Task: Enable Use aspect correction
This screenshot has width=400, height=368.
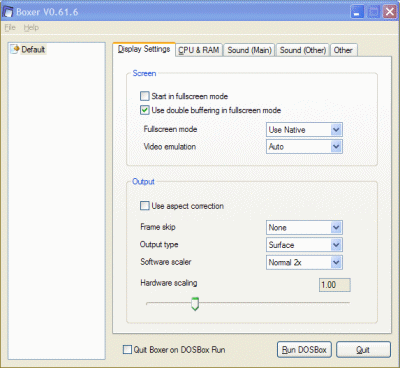Action: tap(144, 206)
